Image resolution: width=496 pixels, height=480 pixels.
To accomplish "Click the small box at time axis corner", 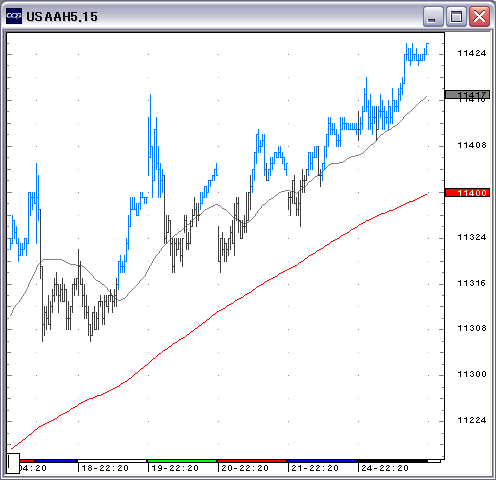I will (x=13, y=463).
